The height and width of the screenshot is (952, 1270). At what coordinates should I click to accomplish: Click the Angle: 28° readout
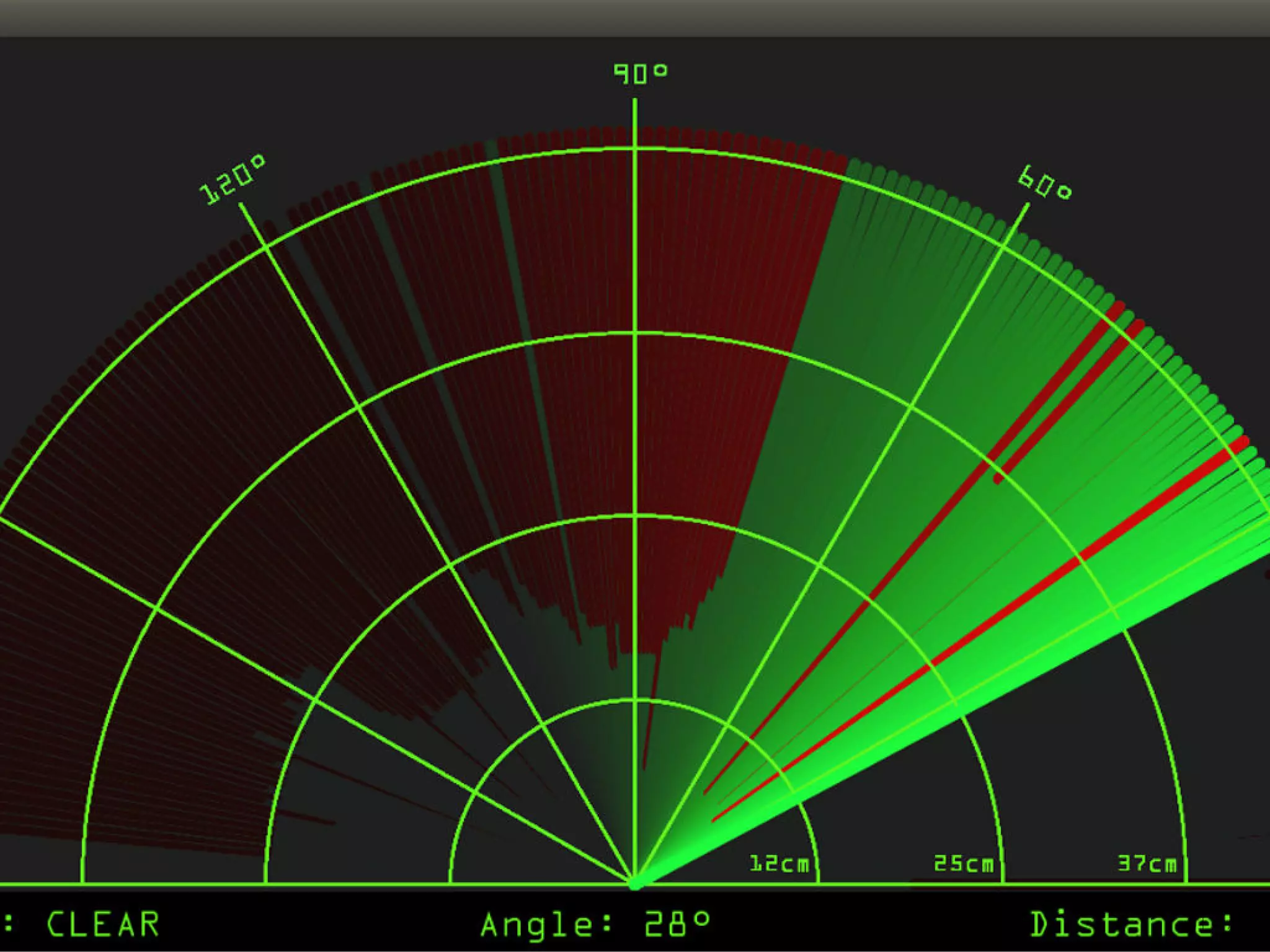(x=595, y=925)
